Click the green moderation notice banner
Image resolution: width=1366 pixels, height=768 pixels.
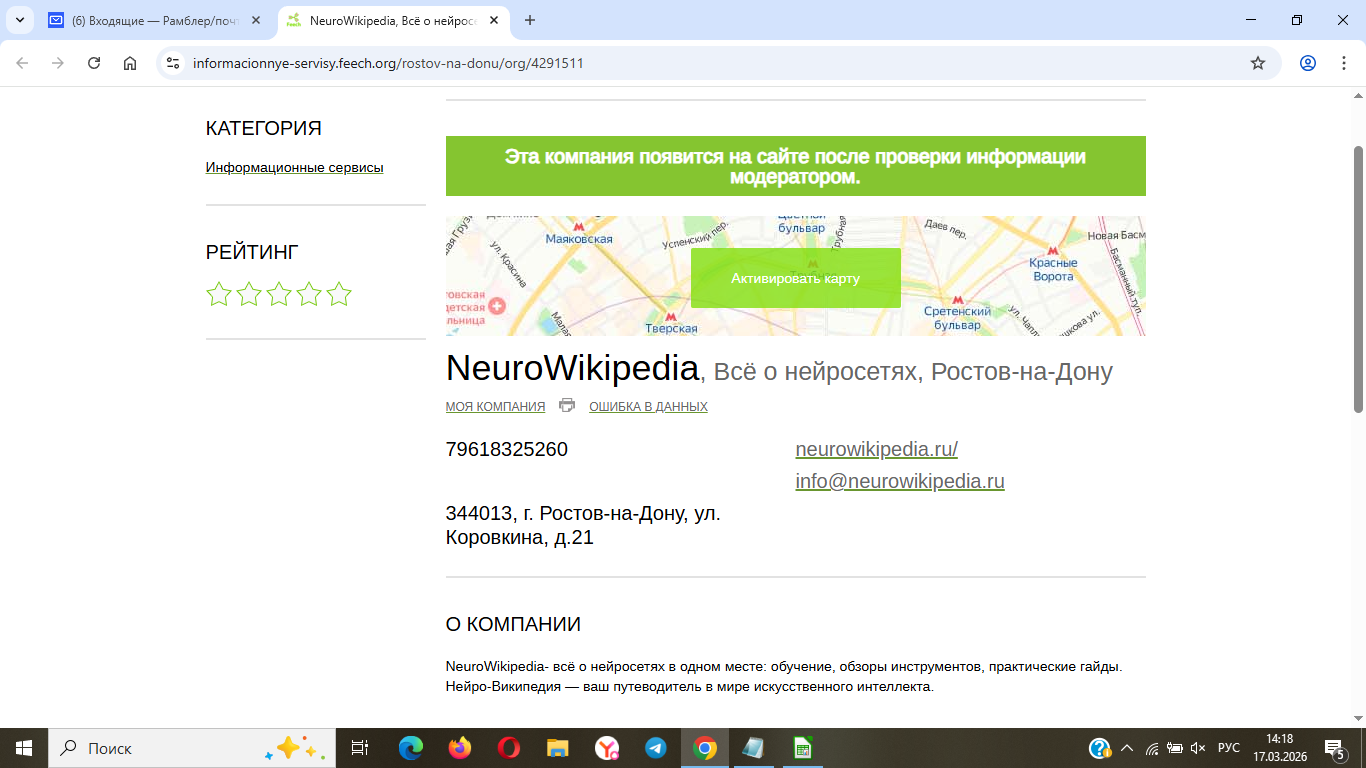click(x=796, y=166)
